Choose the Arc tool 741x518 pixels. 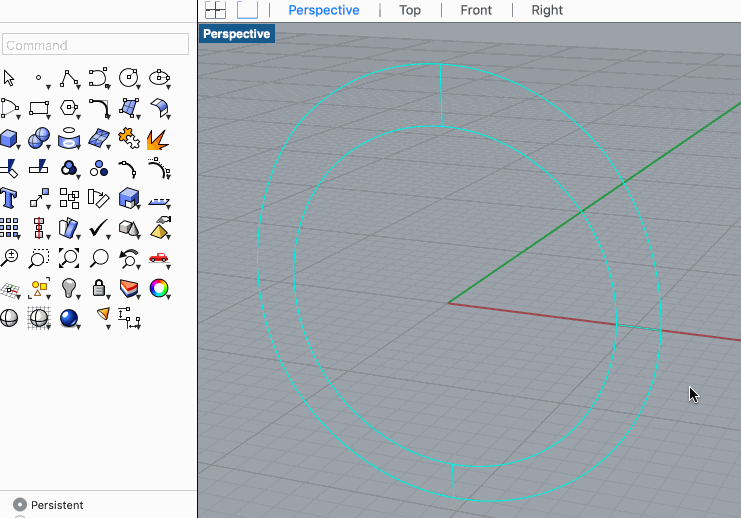pos(9,108)
